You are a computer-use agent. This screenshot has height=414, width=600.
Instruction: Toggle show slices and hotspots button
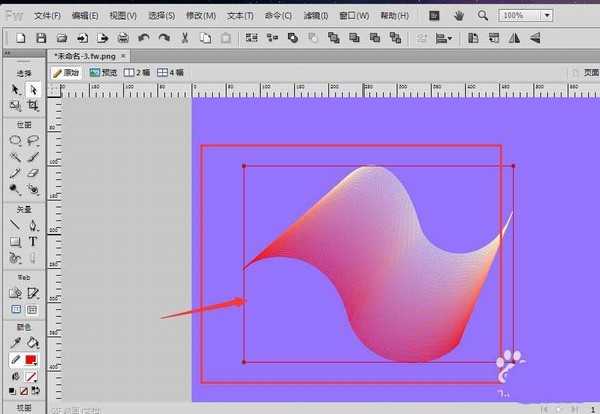(33, 310)
